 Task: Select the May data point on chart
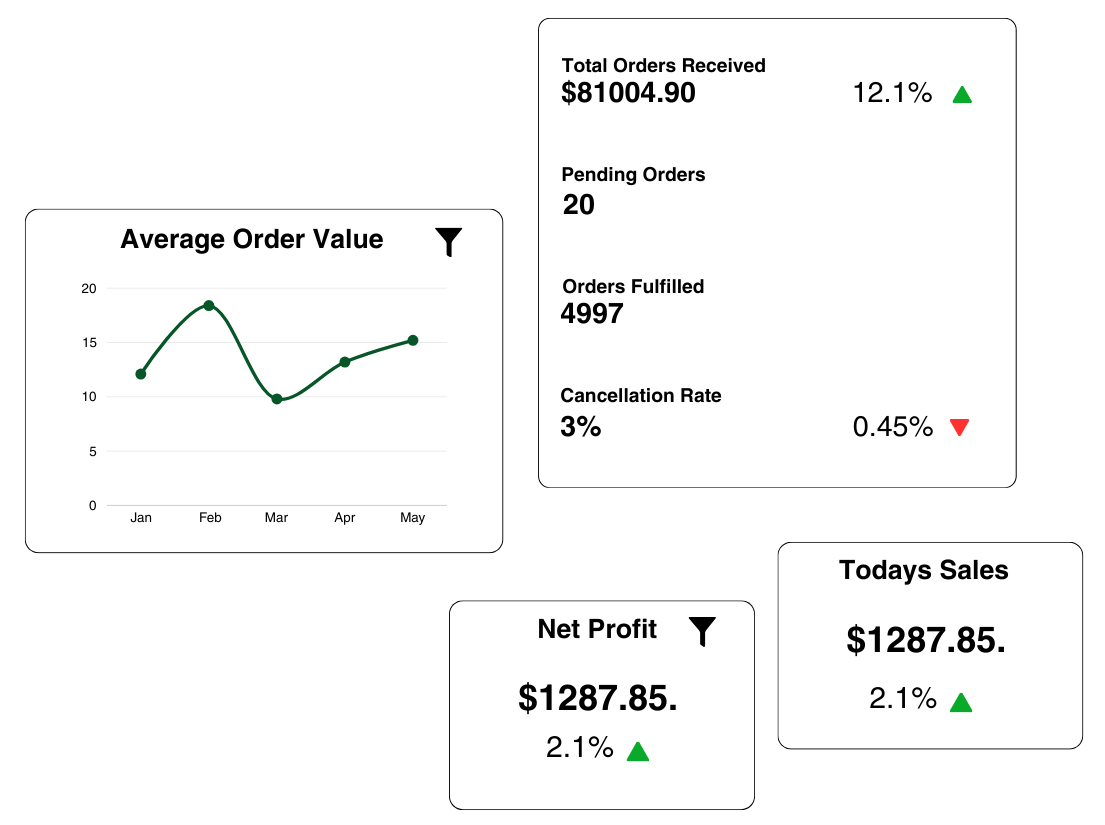(x=413, y=340)
